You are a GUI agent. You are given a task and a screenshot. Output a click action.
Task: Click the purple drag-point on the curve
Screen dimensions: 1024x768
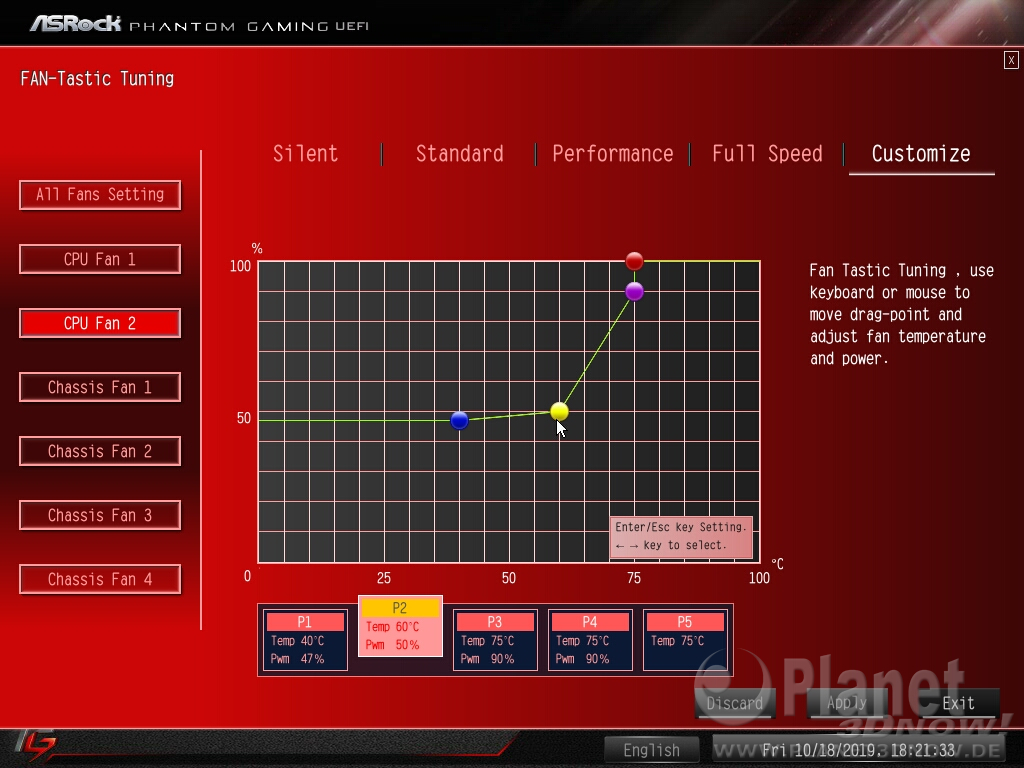tap(634, 291)
